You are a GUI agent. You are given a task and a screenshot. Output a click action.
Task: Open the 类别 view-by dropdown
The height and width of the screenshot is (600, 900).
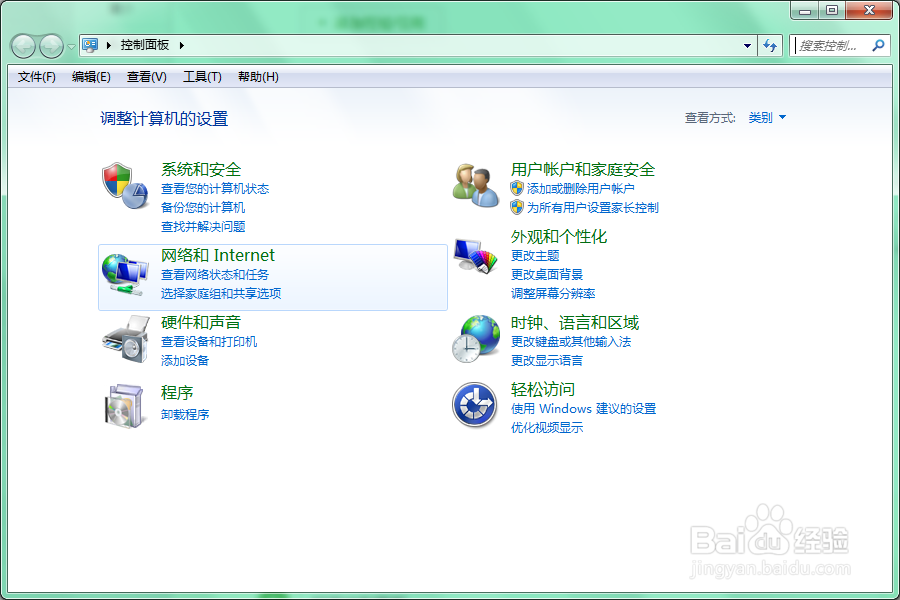coord(767,118)
